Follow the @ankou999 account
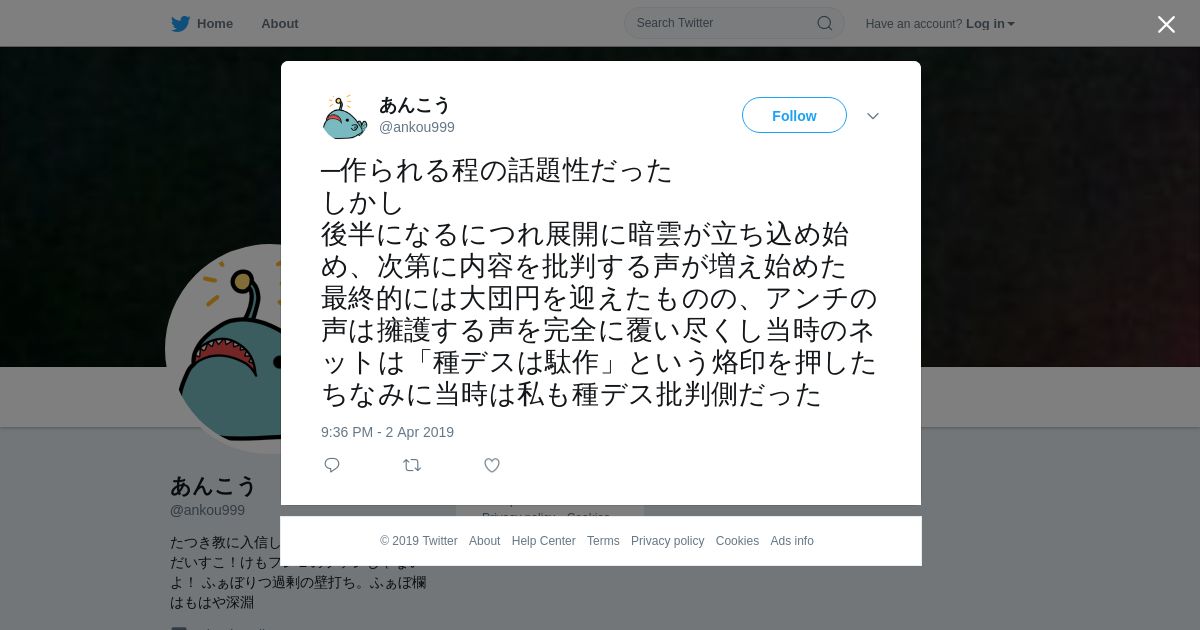The image size is (1200, 630). click(794, 115)
